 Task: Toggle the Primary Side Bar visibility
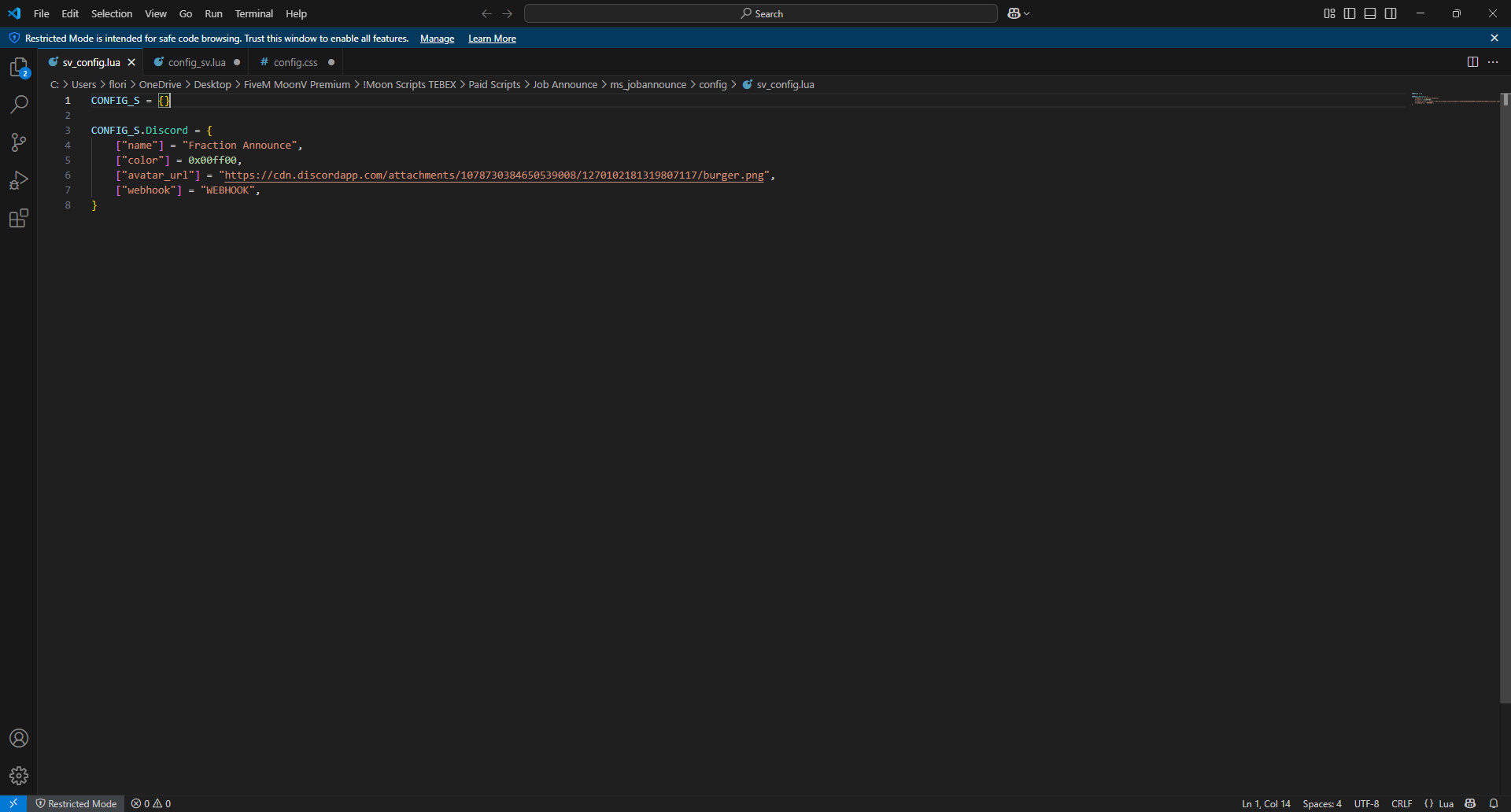point(1350,13)
